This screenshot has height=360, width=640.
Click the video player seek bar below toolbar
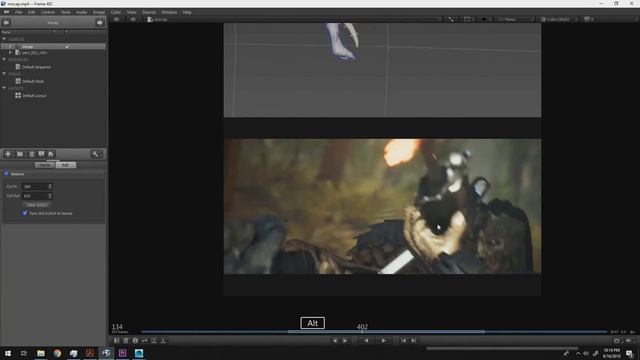(x=502, y=349)
